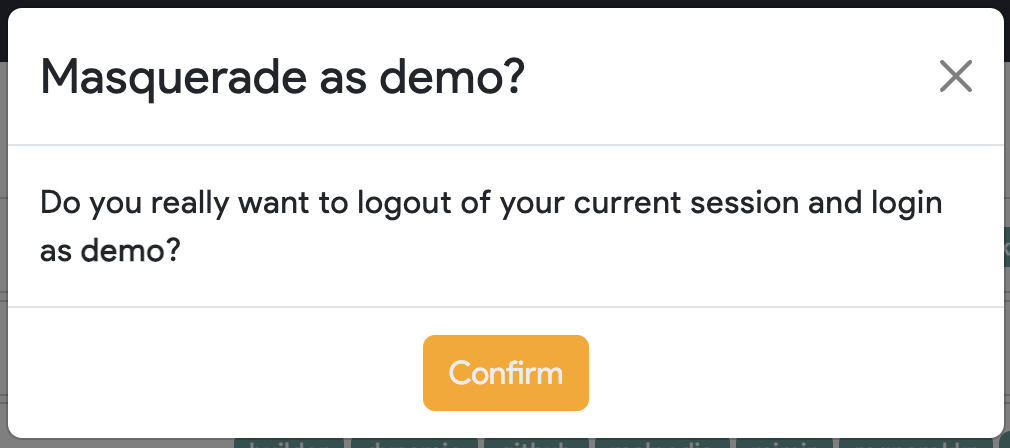This screenshot has height=448, width=1010.
Task: Confirm masquerading as the demo user
Action: (x=506, y=373)
